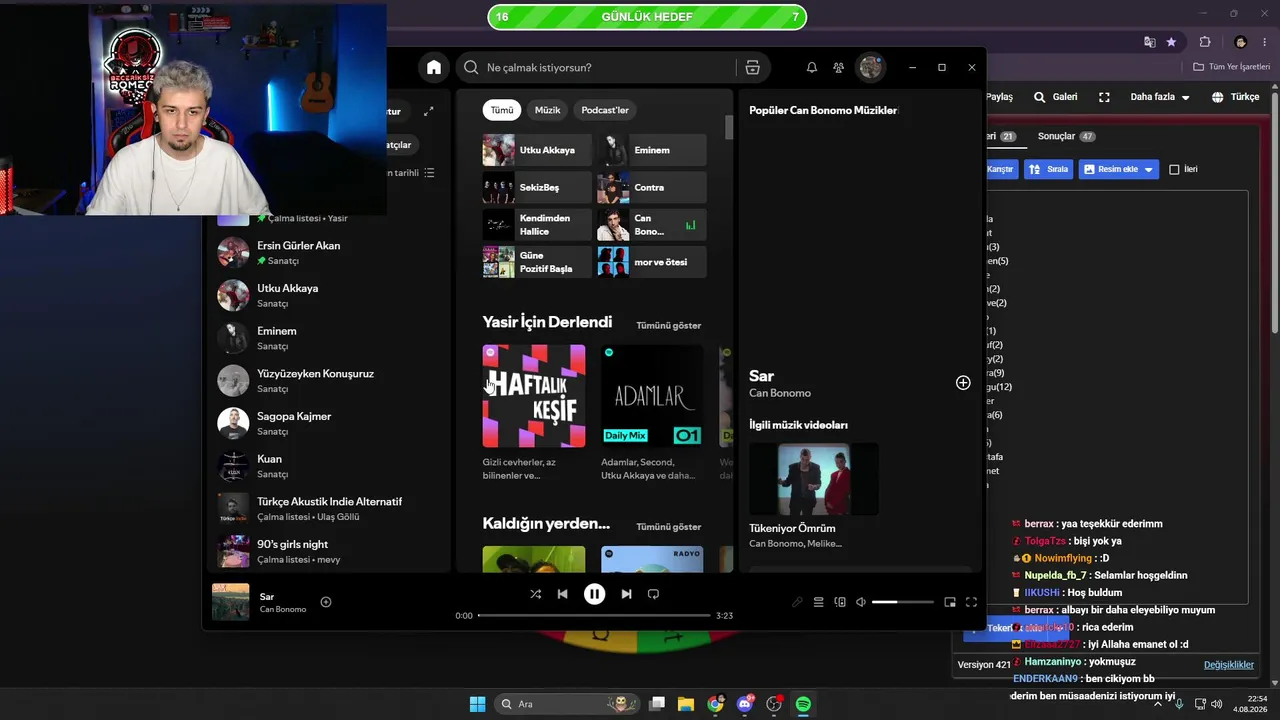Image resolution: width=1280 pixels, height=720 pixels.
Task: Pause the current song
Action: 594,594
